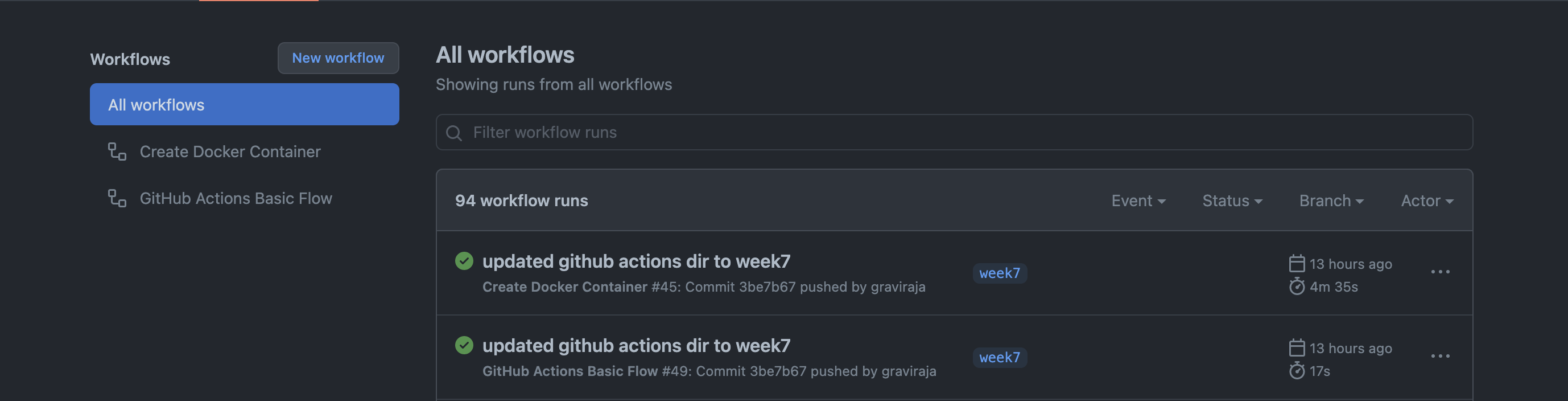Click the New workflow button
The height and width of the screenshot is (401, 1568).
point(338,58)
